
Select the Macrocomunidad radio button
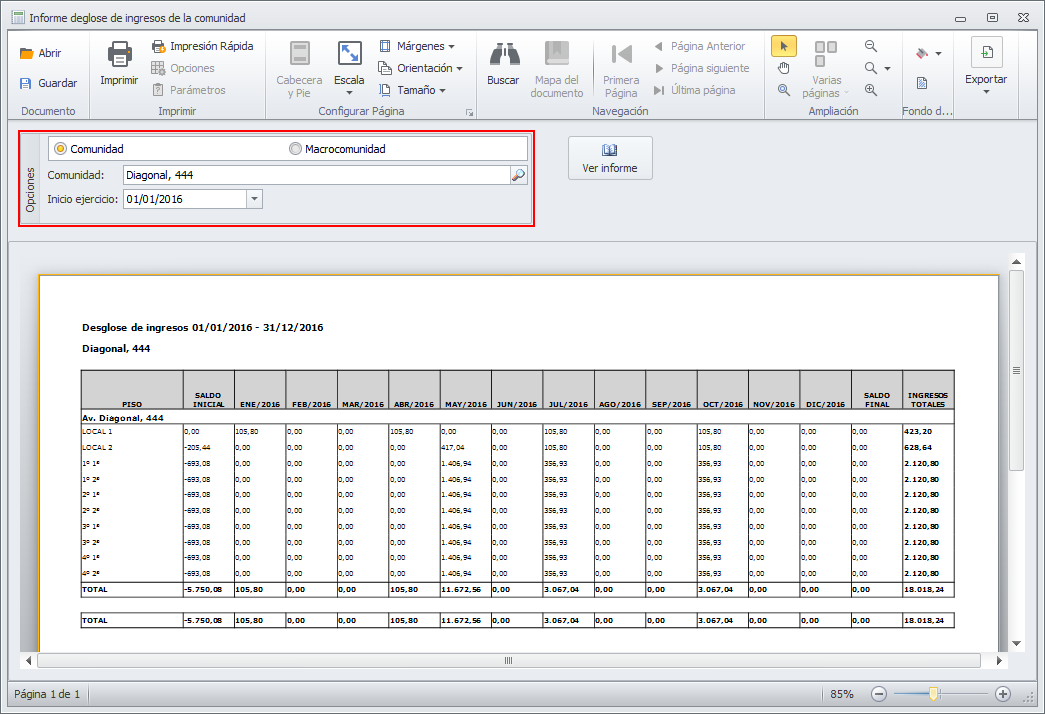(x=295, y=149)
